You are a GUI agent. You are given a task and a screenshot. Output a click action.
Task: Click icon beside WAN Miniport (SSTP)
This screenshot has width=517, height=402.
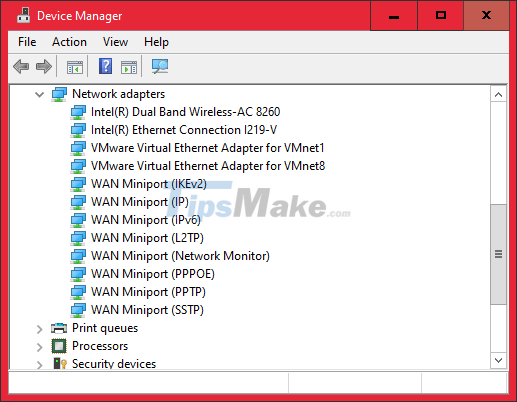tap(78, 310)
